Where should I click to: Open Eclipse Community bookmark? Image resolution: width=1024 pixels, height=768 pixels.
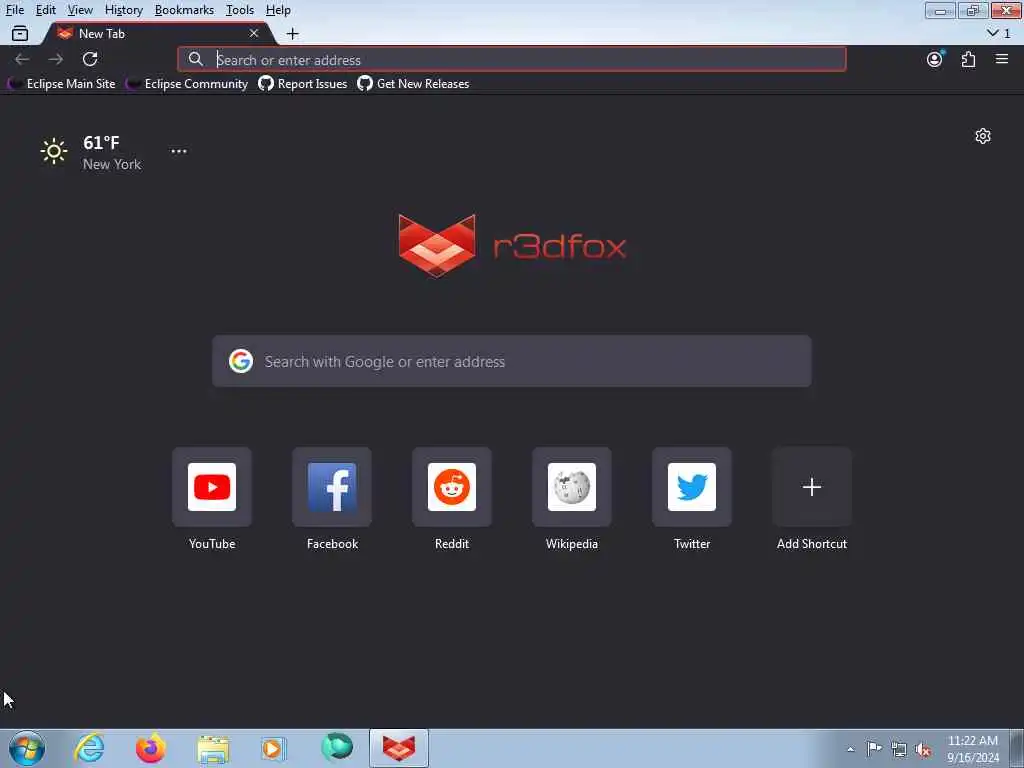click(x=187, y=84)
